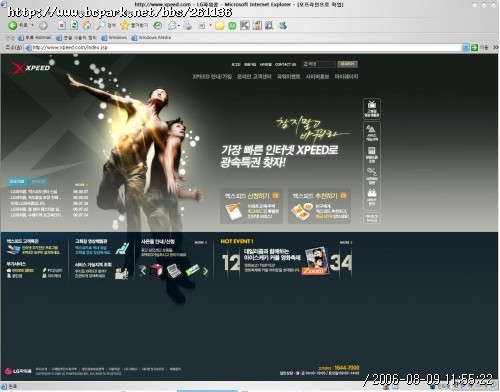Select the first (active) notice tab

tap(17, 182)
